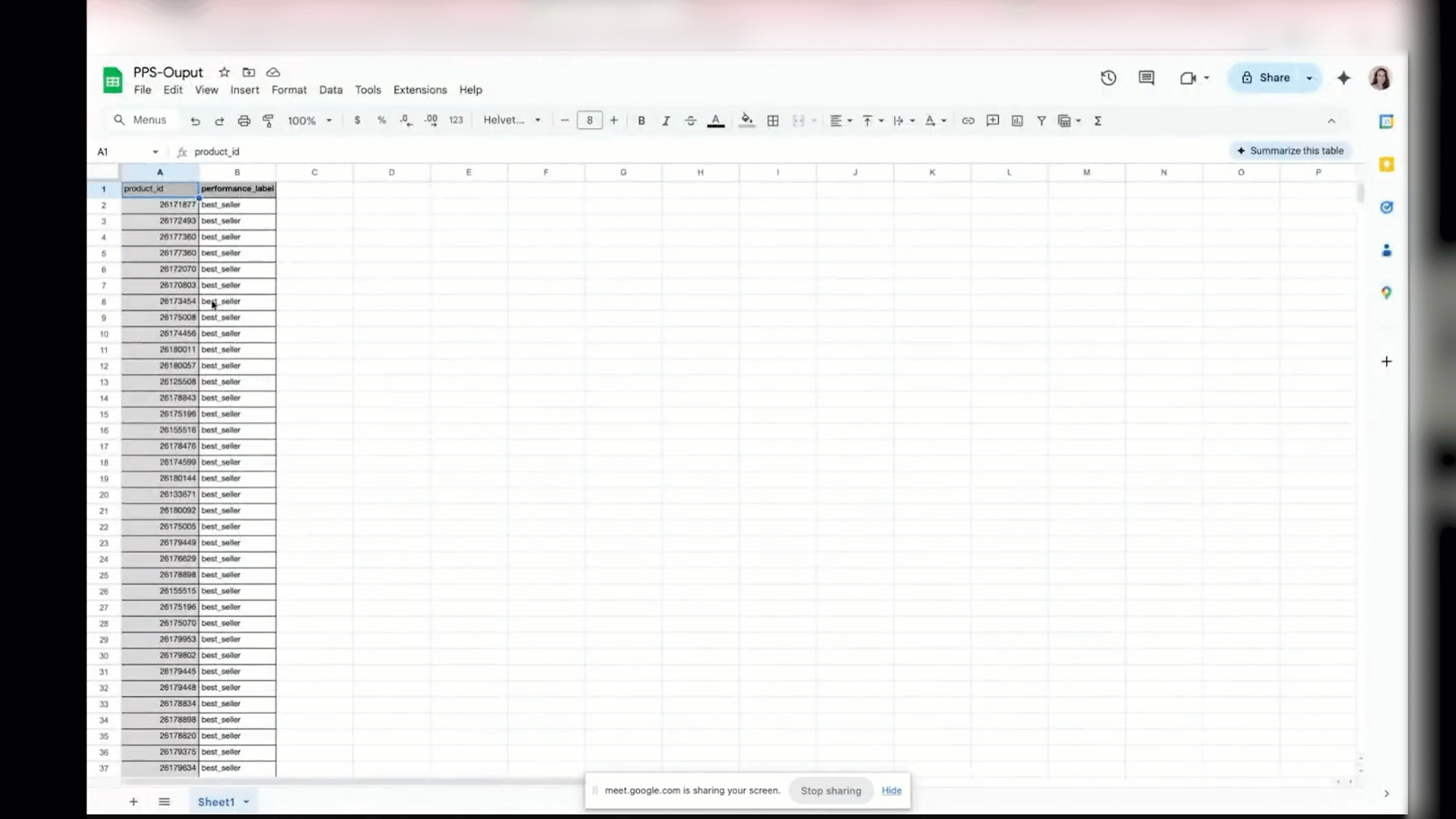Click the Stop sharing button
The width and height of the screenshot is (1456, 819).
tap(830, 790)
